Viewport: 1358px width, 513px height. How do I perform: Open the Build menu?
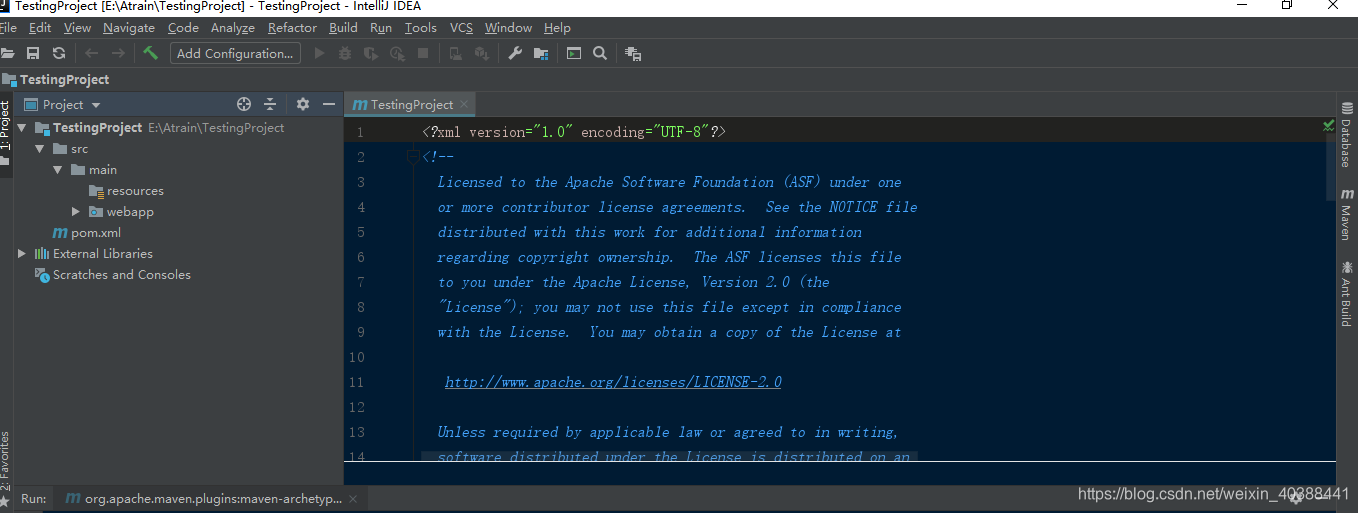[x=343, y=28]
